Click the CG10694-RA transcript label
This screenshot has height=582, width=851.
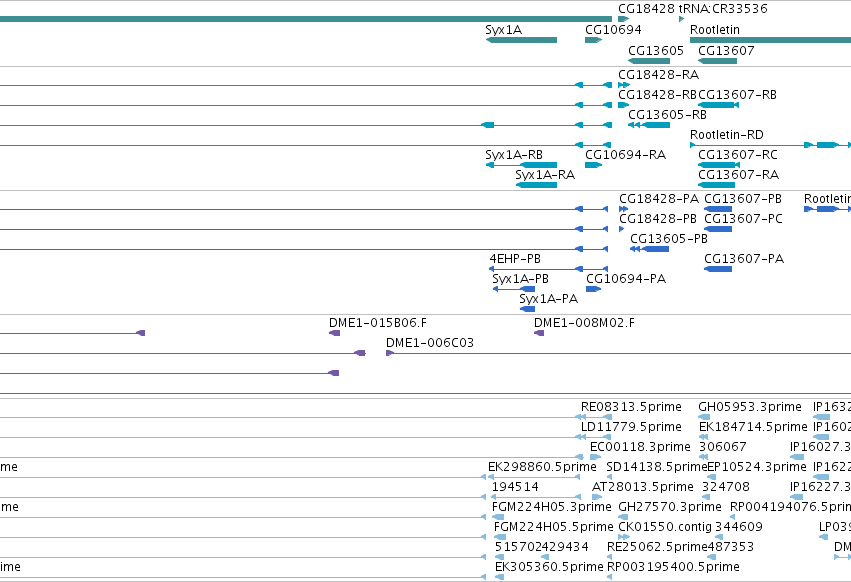click(x=625, y=155)
